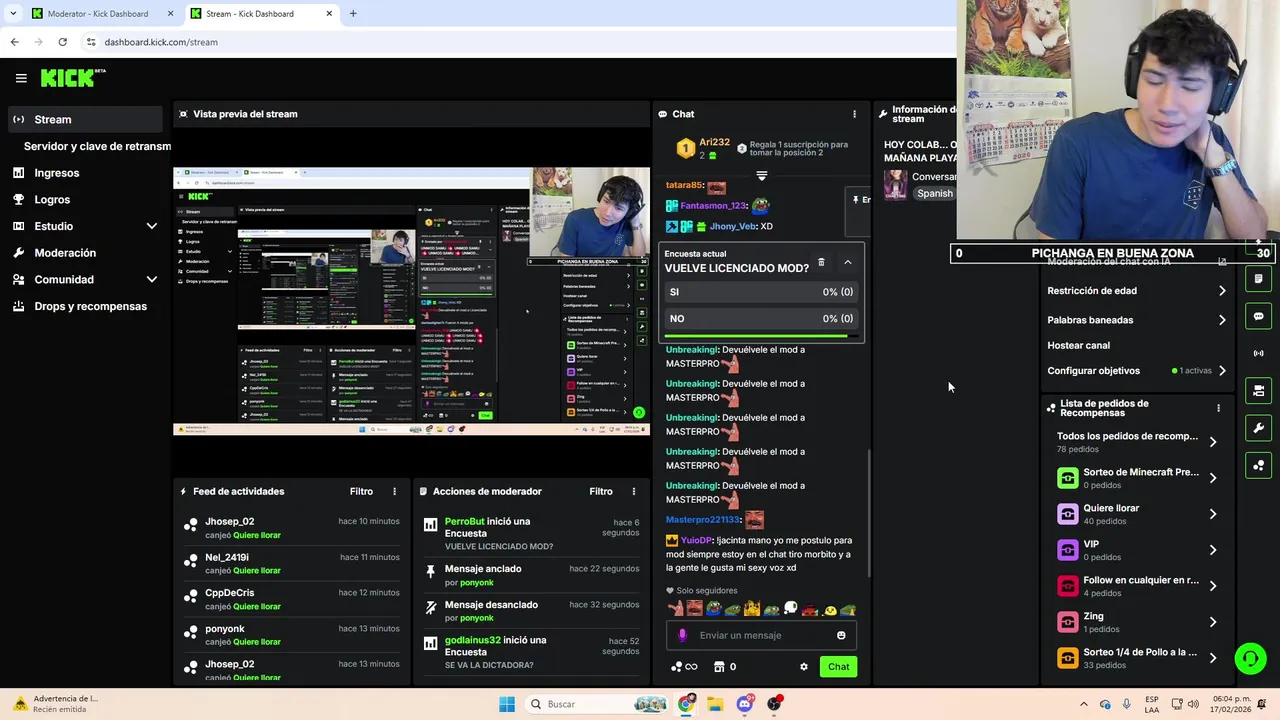Open the Lista de pedidos de Recompensas menu
This screenshot has height=720, width=1280.
point(1218,408)
